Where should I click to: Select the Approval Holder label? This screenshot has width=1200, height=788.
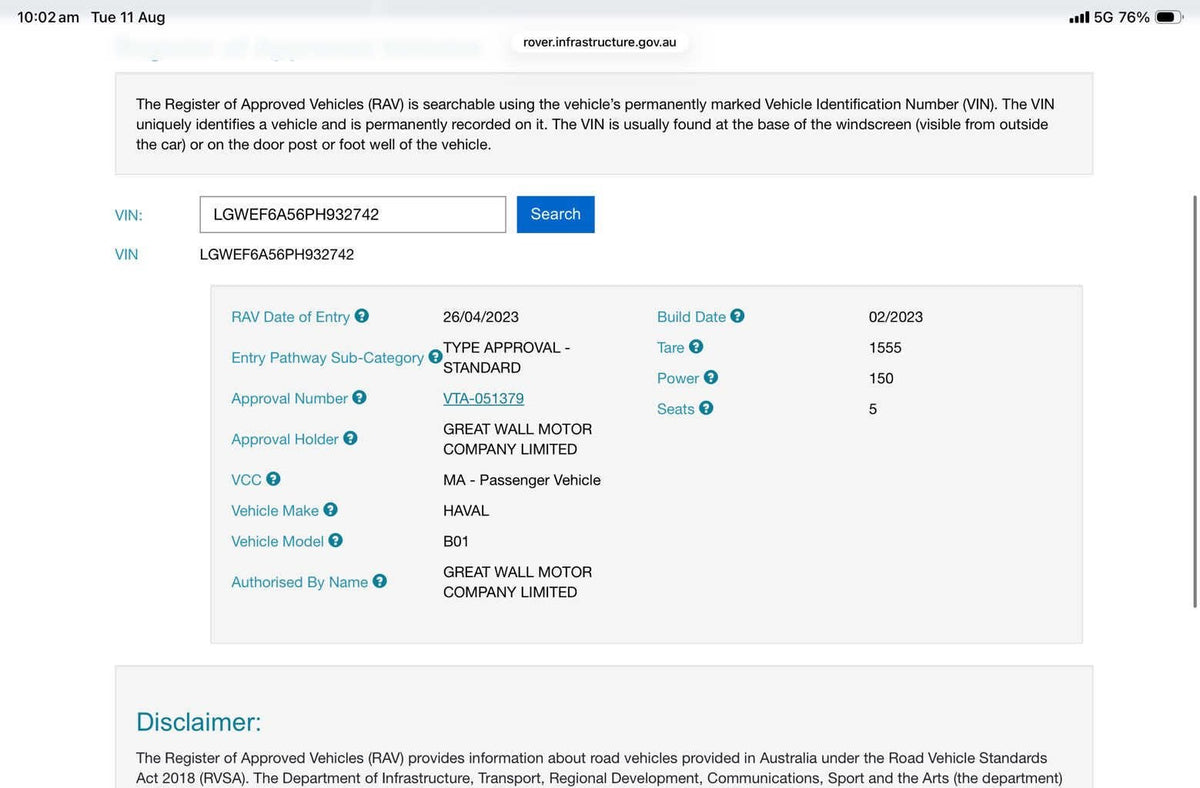point(285,439)
